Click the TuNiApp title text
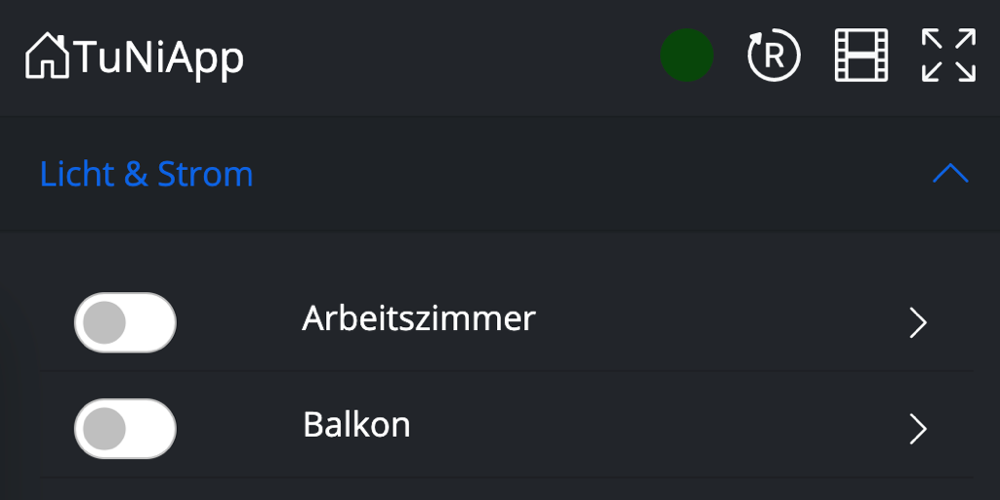Screen dimensions: 1000x500 158,58
